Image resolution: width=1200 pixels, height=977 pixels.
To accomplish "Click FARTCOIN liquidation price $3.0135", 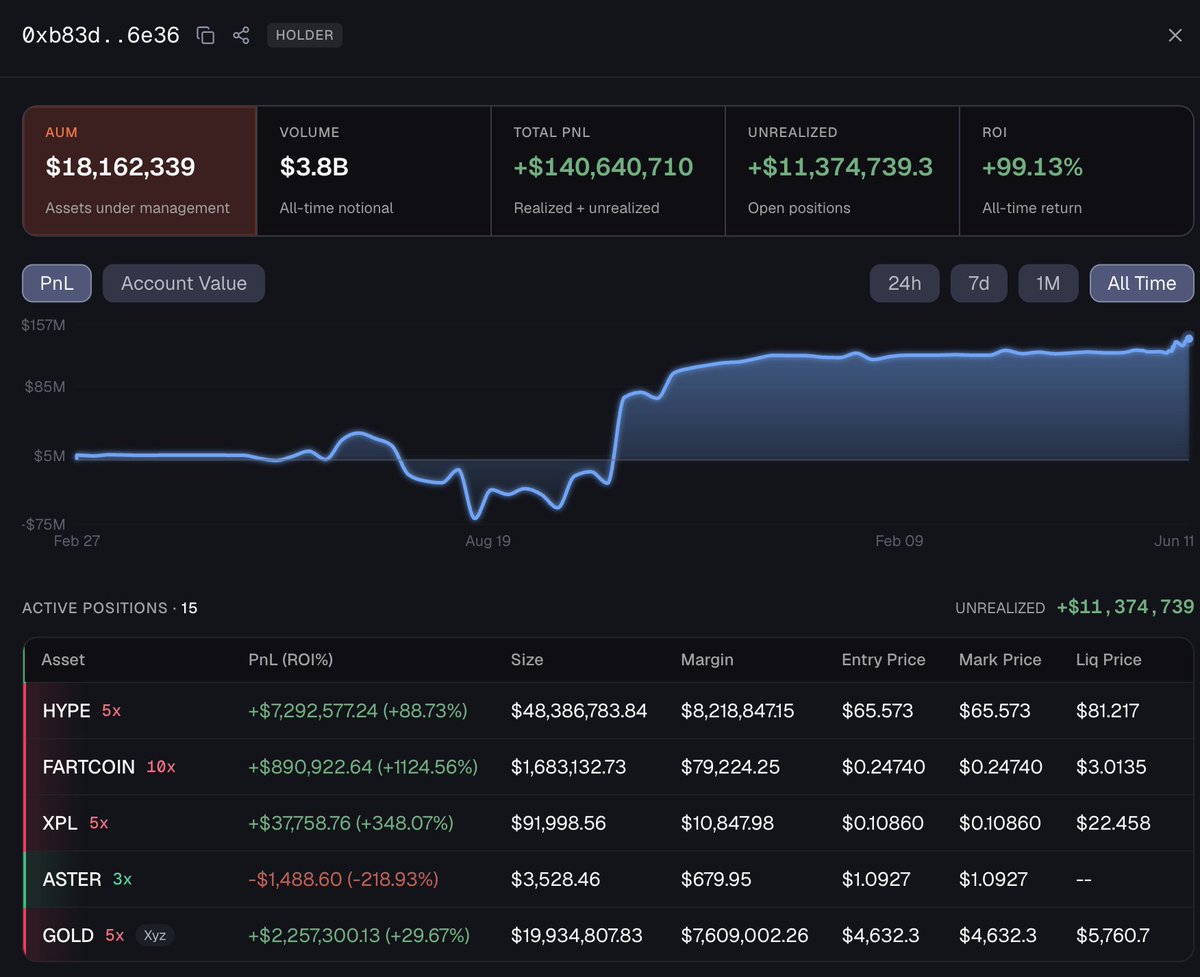I will point(1111,767).
